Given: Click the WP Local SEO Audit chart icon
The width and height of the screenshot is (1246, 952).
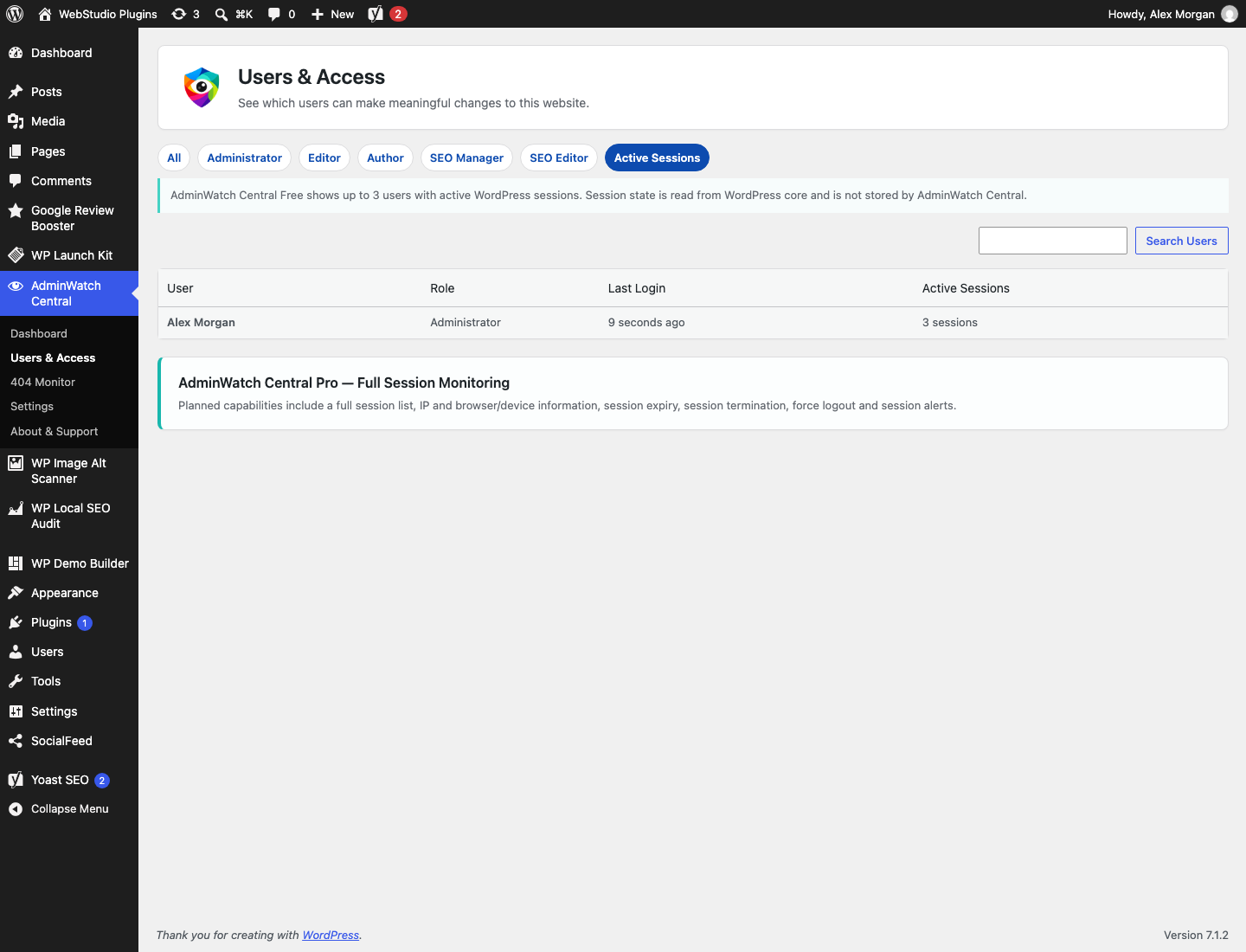Looking at the screenshot, I should coord(16,508).
